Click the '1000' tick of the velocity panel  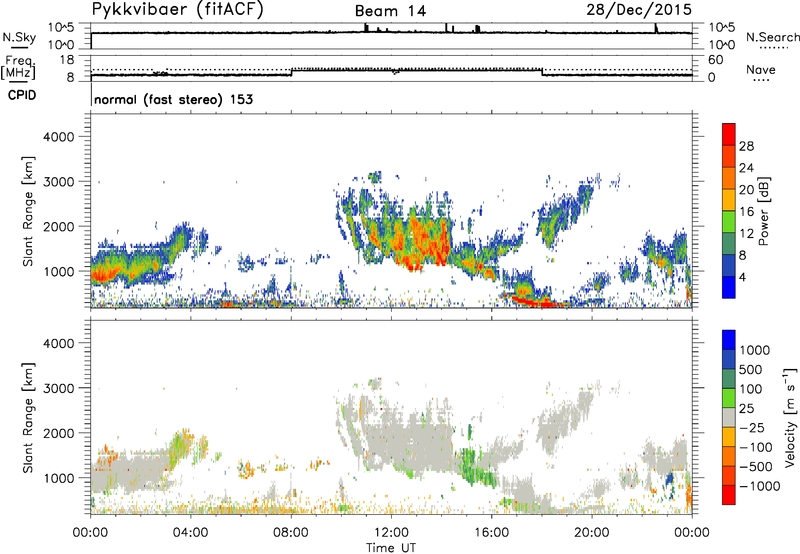coord(58,478)
